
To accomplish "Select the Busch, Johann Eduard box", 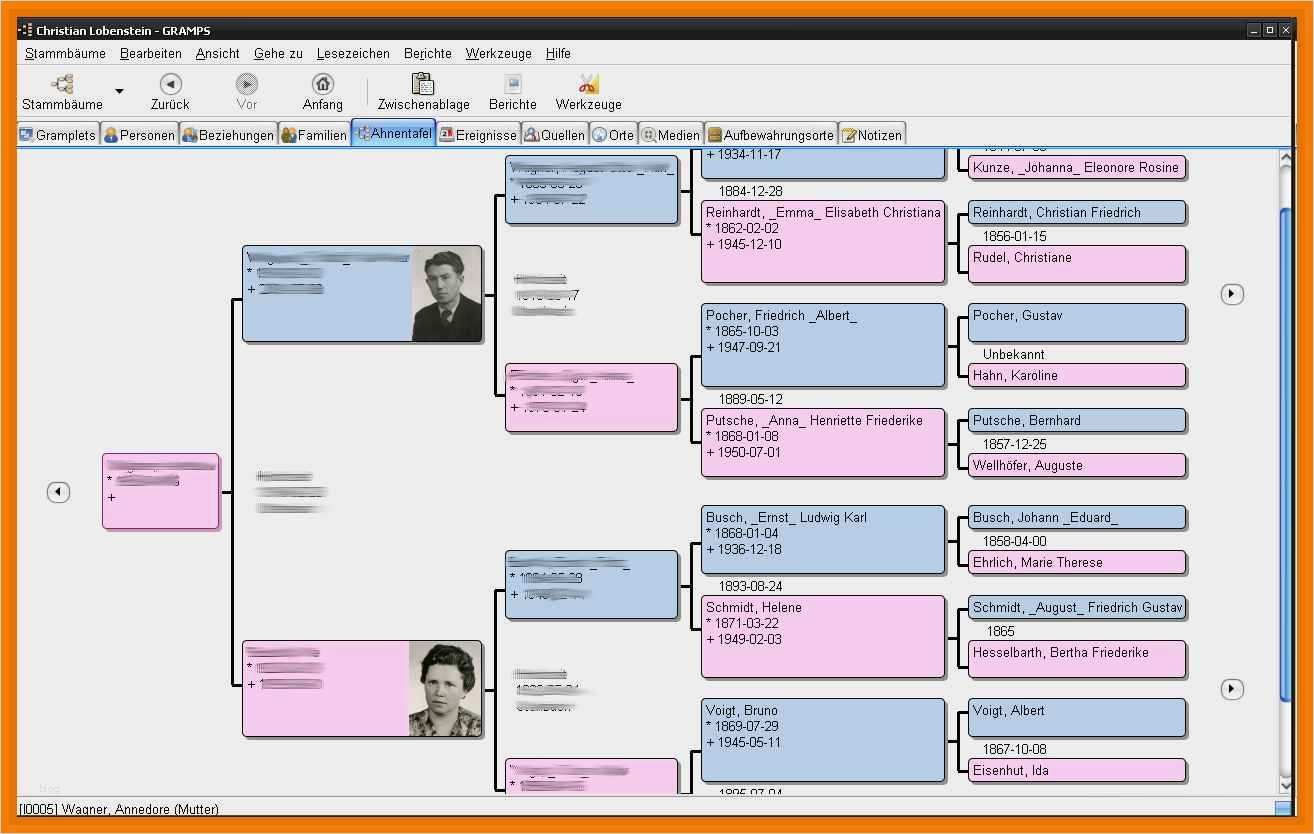I will tap(1077, 518).
